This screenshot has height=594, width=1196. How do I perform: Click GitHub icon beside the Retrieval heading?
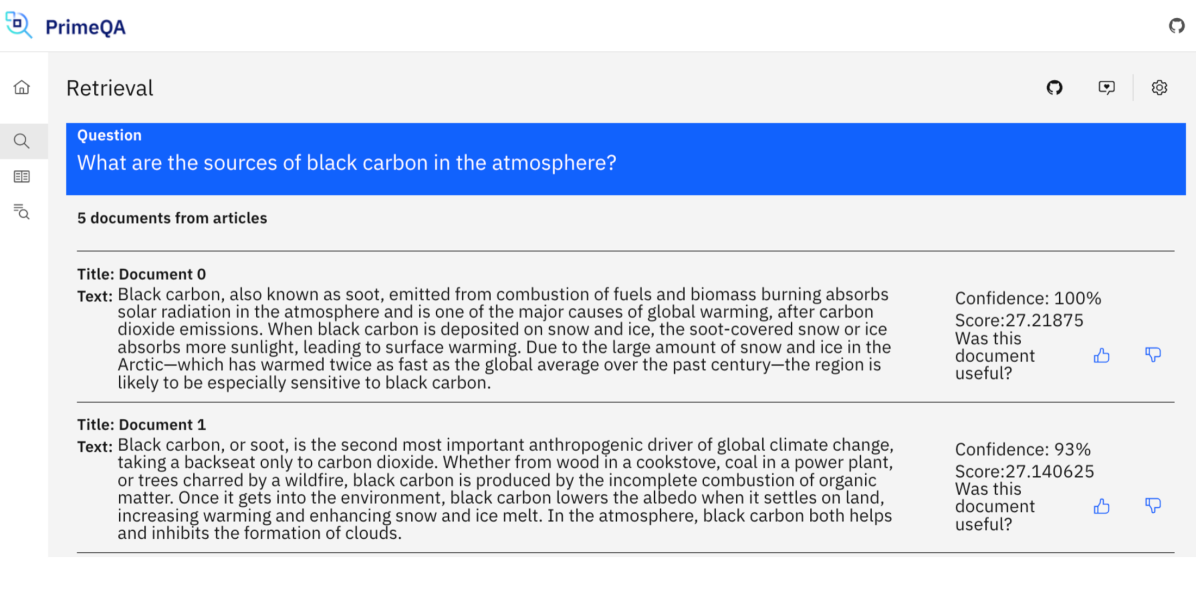[x=1054, y=88]
